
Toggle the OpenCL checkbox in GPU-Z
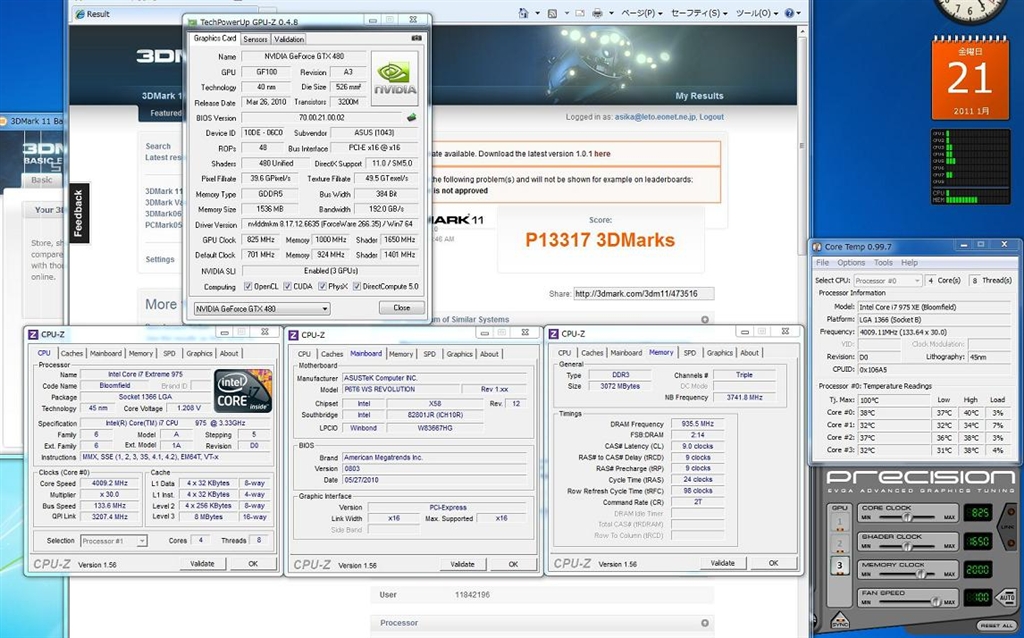tap(248, 286)
